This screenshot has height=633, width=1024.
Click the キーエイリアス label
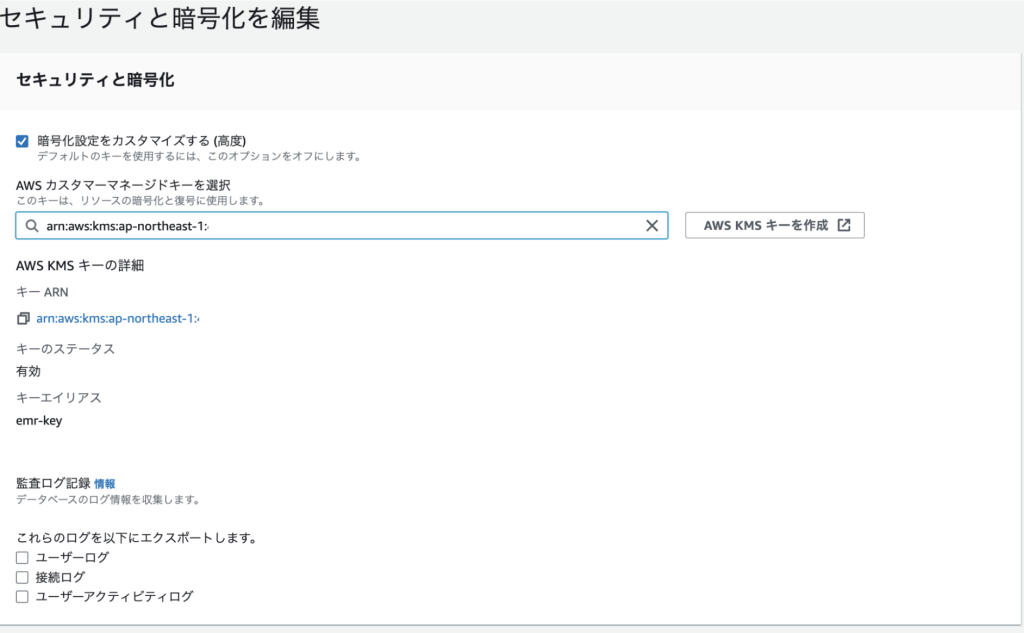click(x=59, y=398)
